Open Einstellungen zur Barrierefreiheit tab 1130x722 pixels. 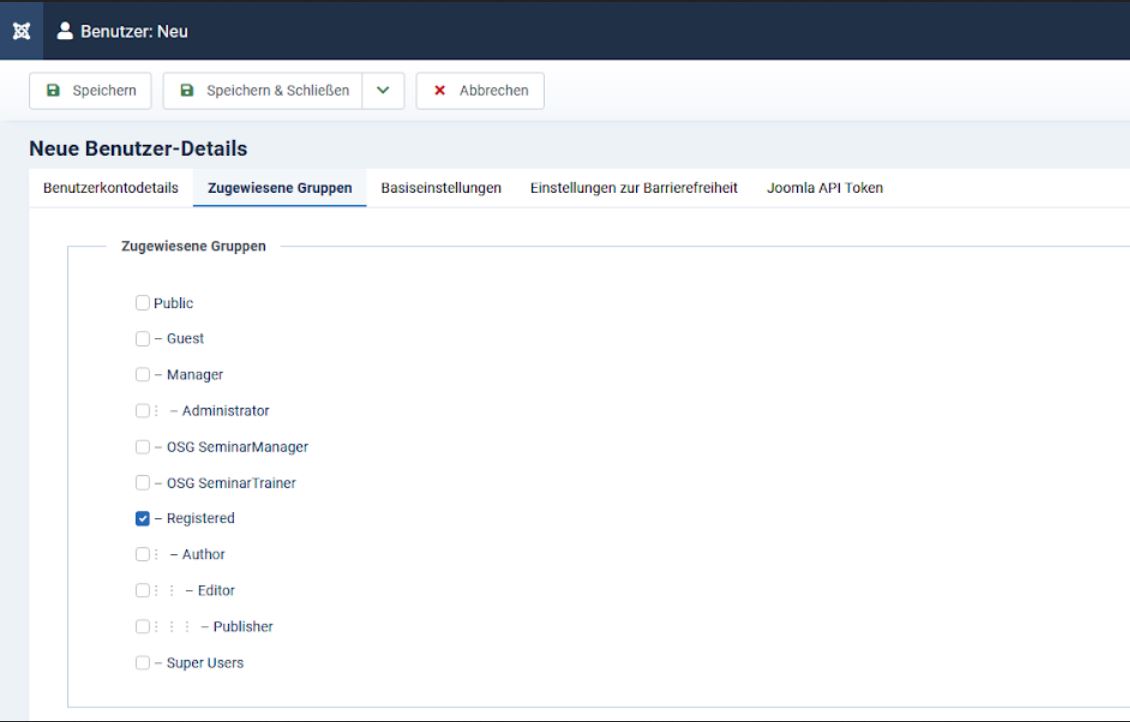[634, 188]
